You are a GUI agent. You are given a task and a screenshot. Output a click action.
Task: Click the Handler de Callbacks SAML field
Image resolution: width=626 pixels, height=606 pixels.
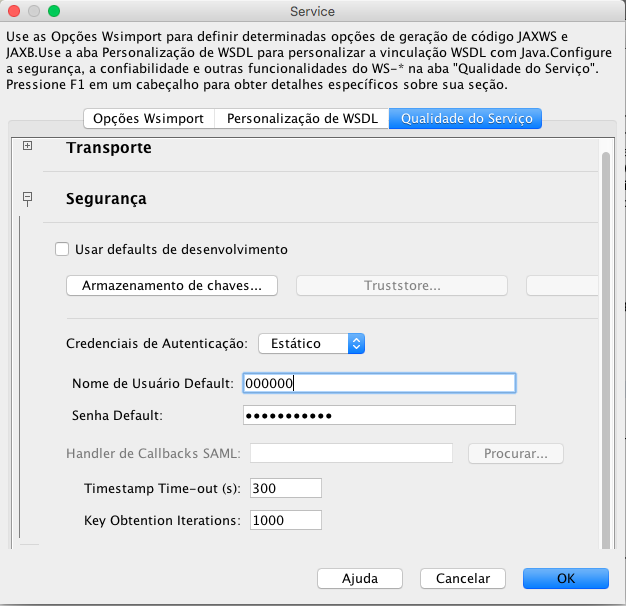[351, 453]
